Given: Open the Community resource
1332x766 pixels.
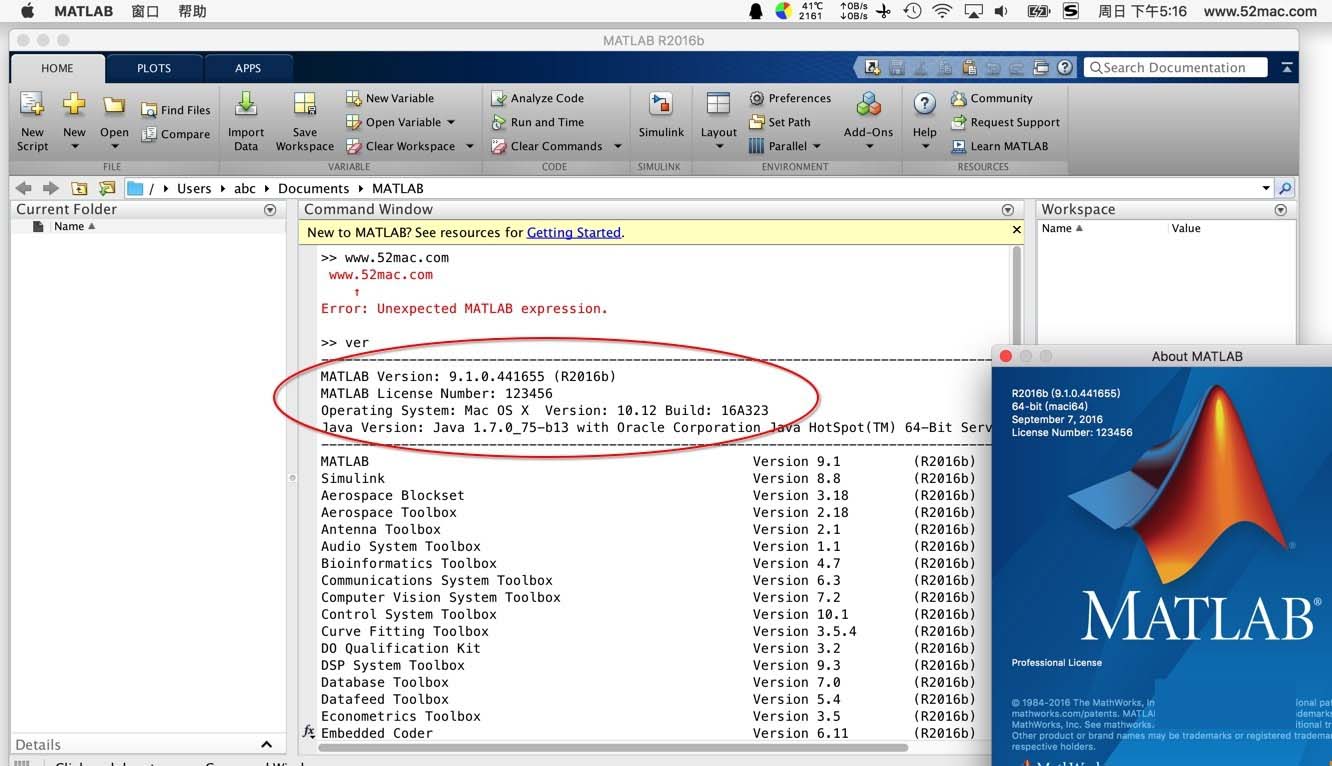Looking at the screenshot, I should point(991,98).
